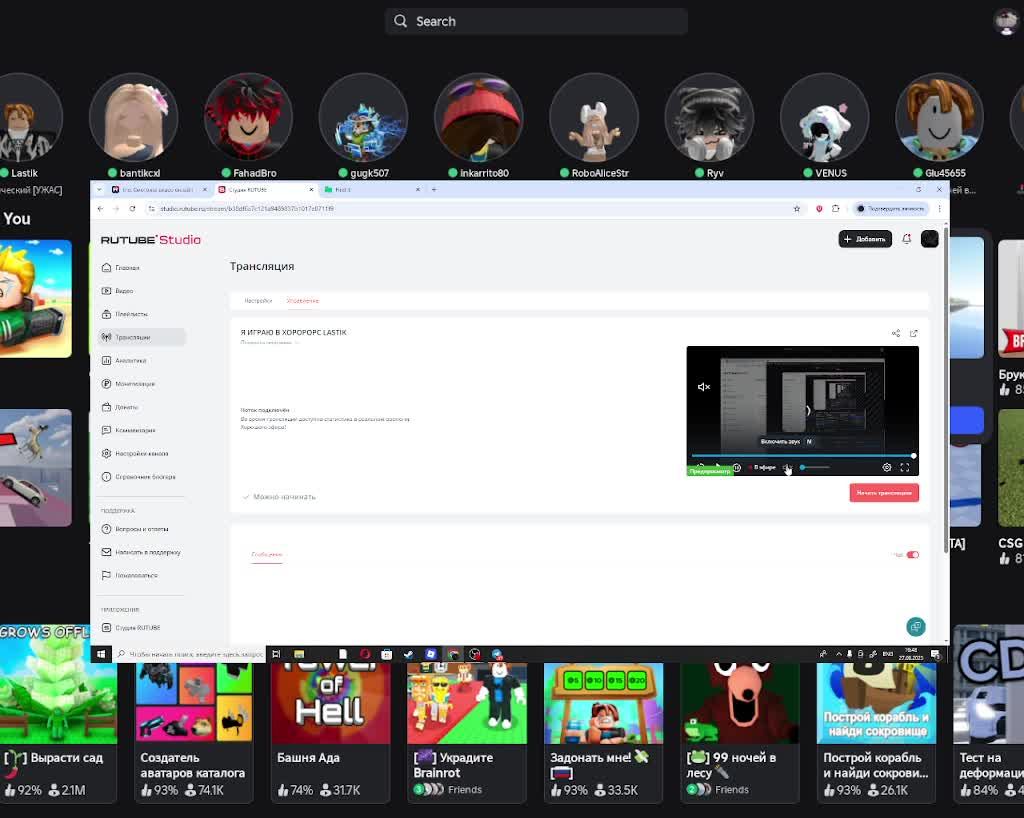Viewport: 1024px width, 818px height.
Task: Click the red Начать трансляцию button
Action: click(x=884, y=493)
